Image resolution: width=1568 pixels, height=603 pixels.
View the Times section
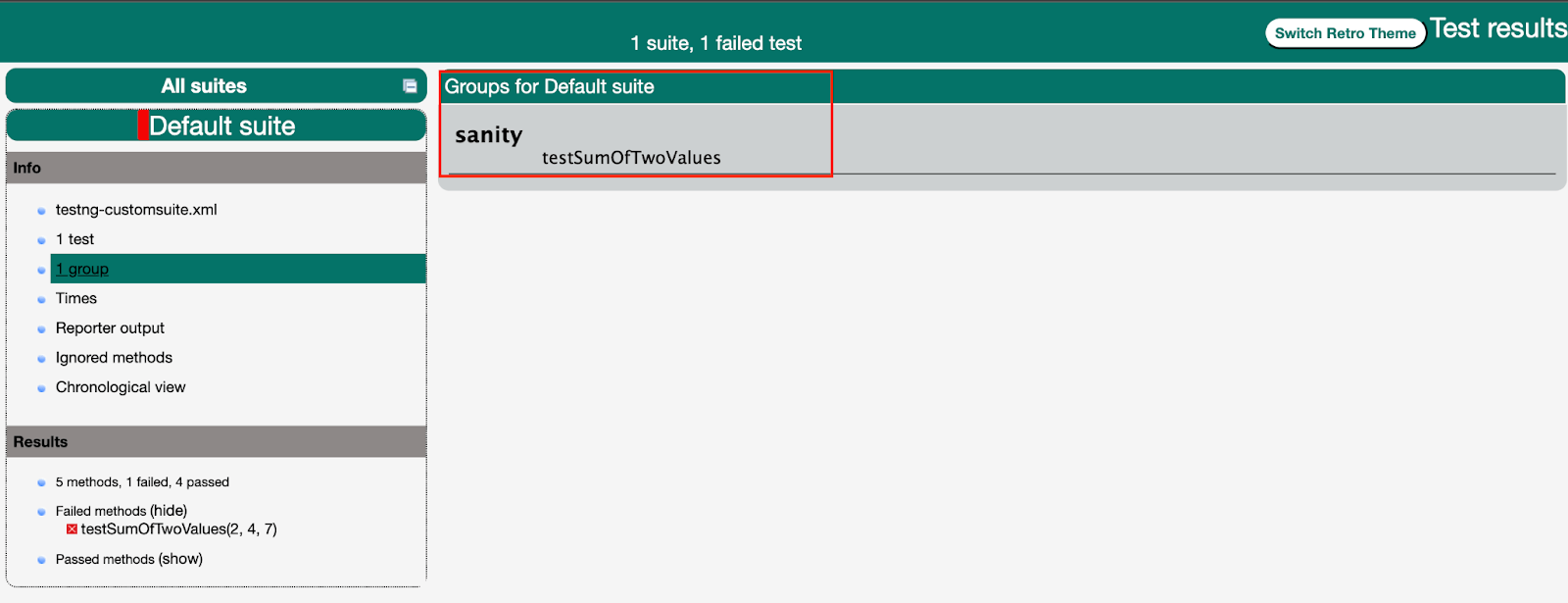(76, 298)
